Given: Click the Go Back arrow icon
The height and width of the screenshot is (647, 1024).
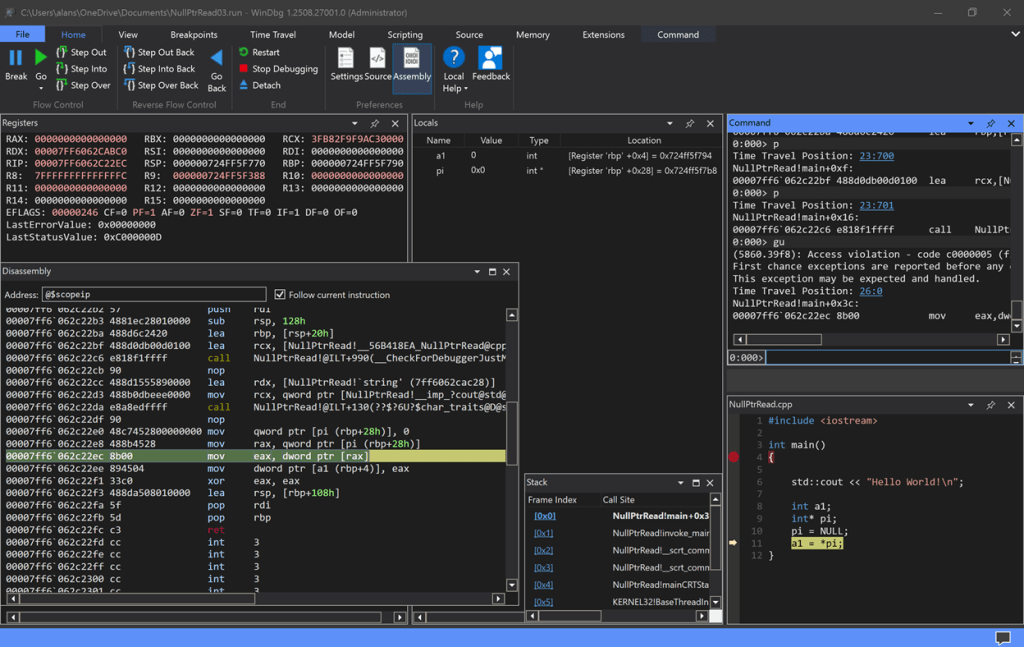Looking at the screenshot, I should coord(216,59).
